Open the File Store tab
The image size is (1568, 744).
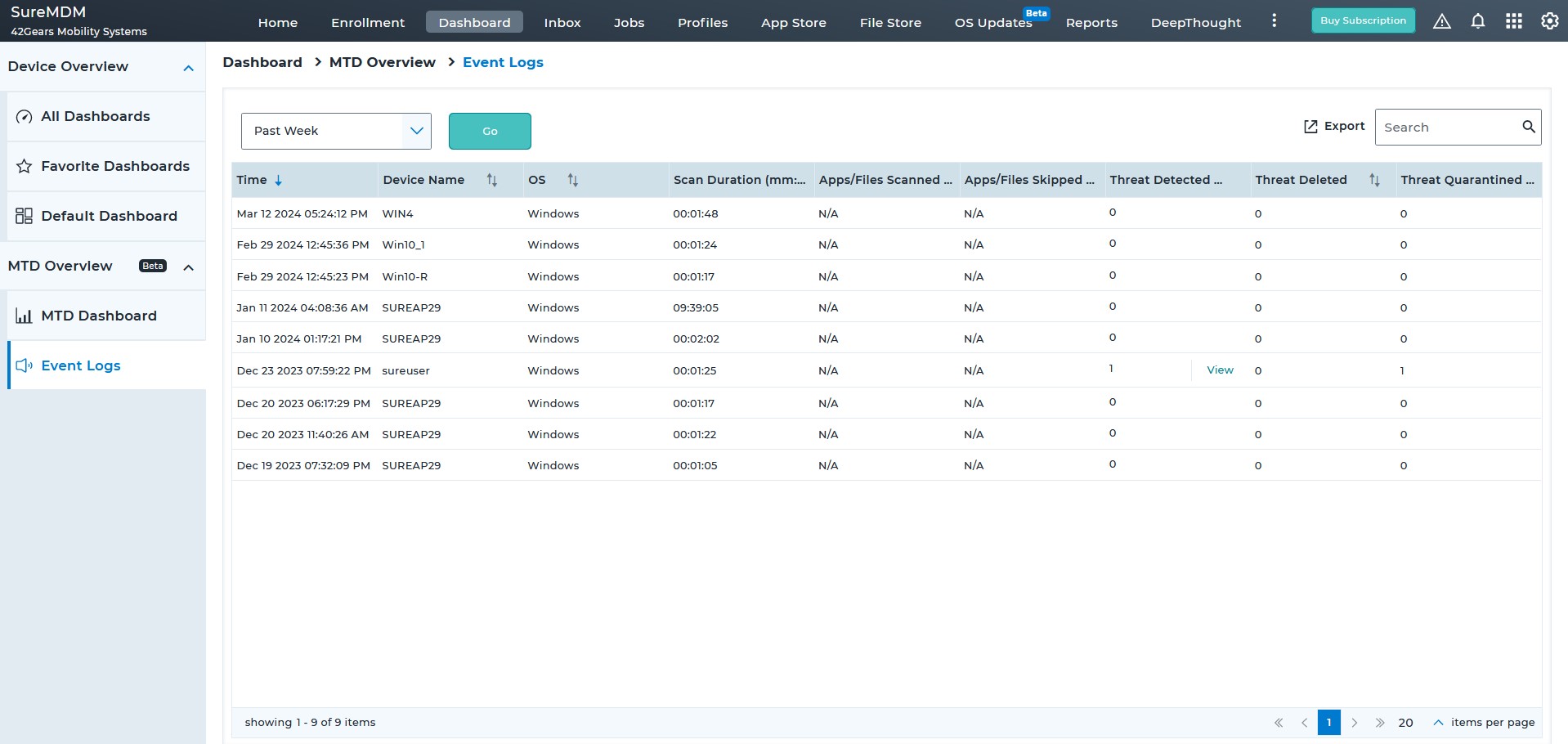coord(890,22)
